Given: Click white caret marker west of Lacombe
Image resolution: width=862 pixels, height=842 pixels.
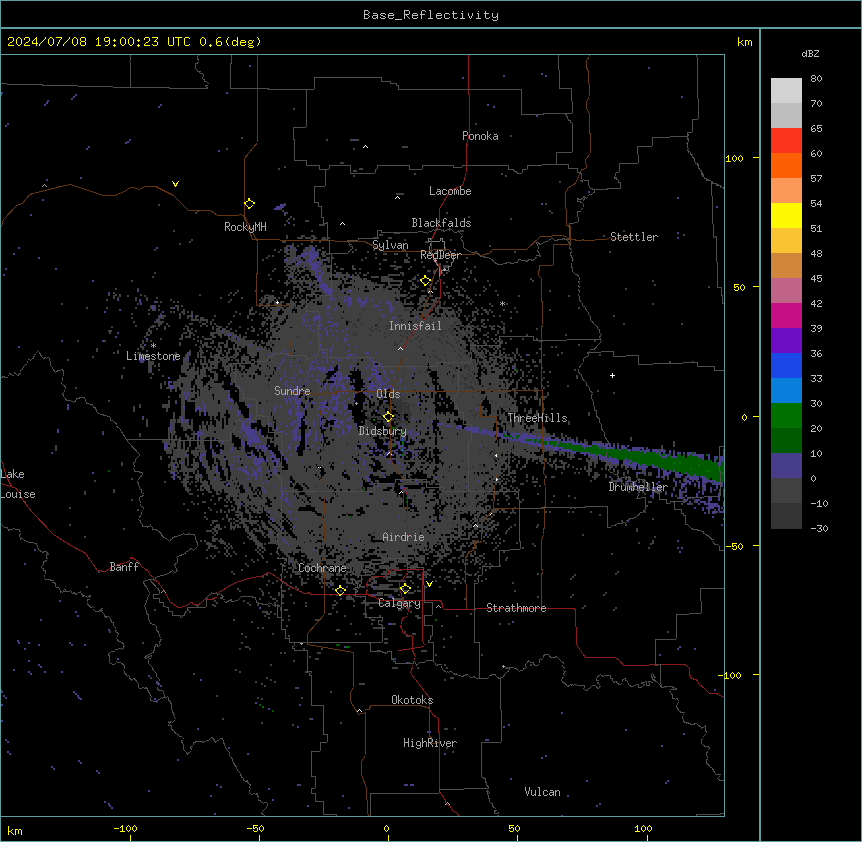Looking at the screenshot, I should point(397,197).
